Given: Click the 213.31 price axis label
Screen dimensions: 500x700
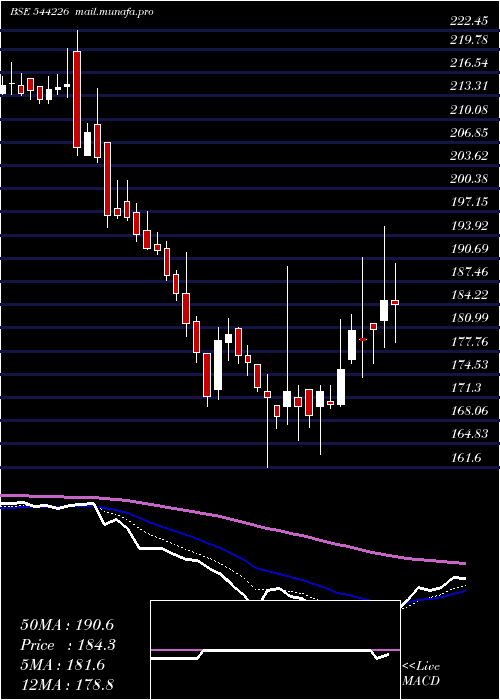Looking at the screenshot, I should click(x=469, y=86).
